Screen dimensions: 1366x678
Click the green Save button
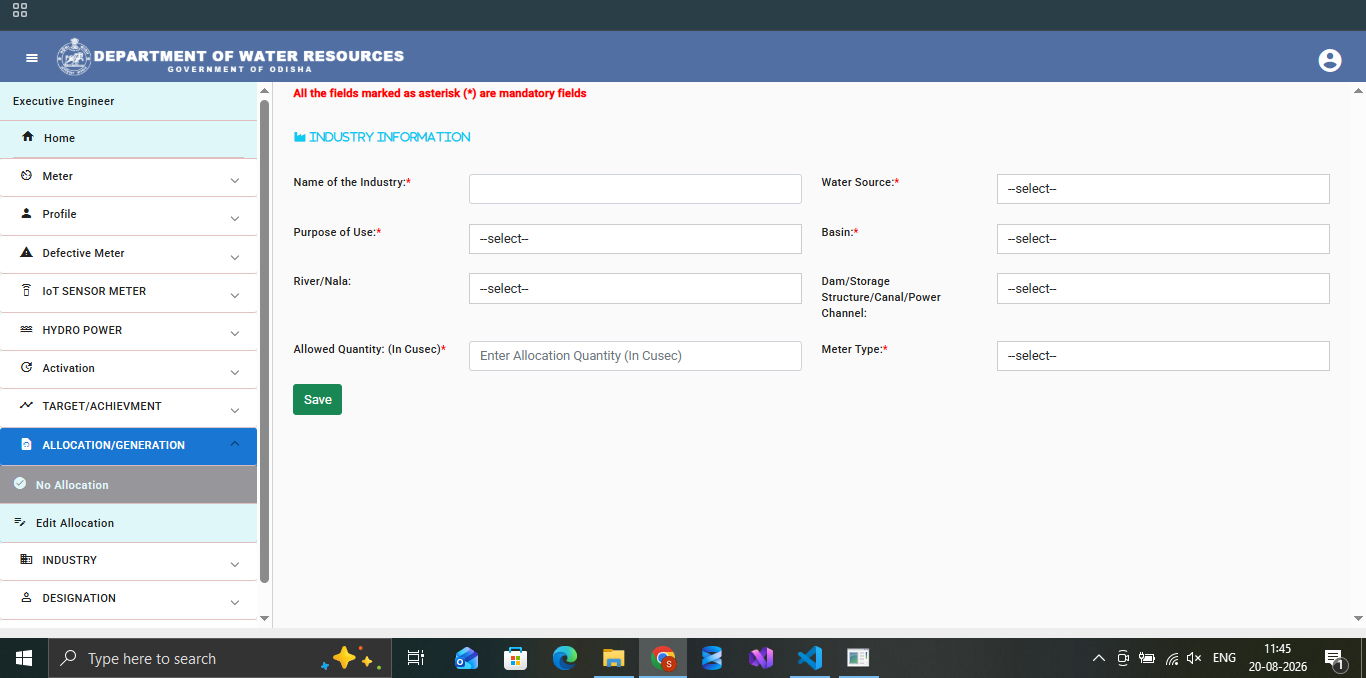pos(317,399)
